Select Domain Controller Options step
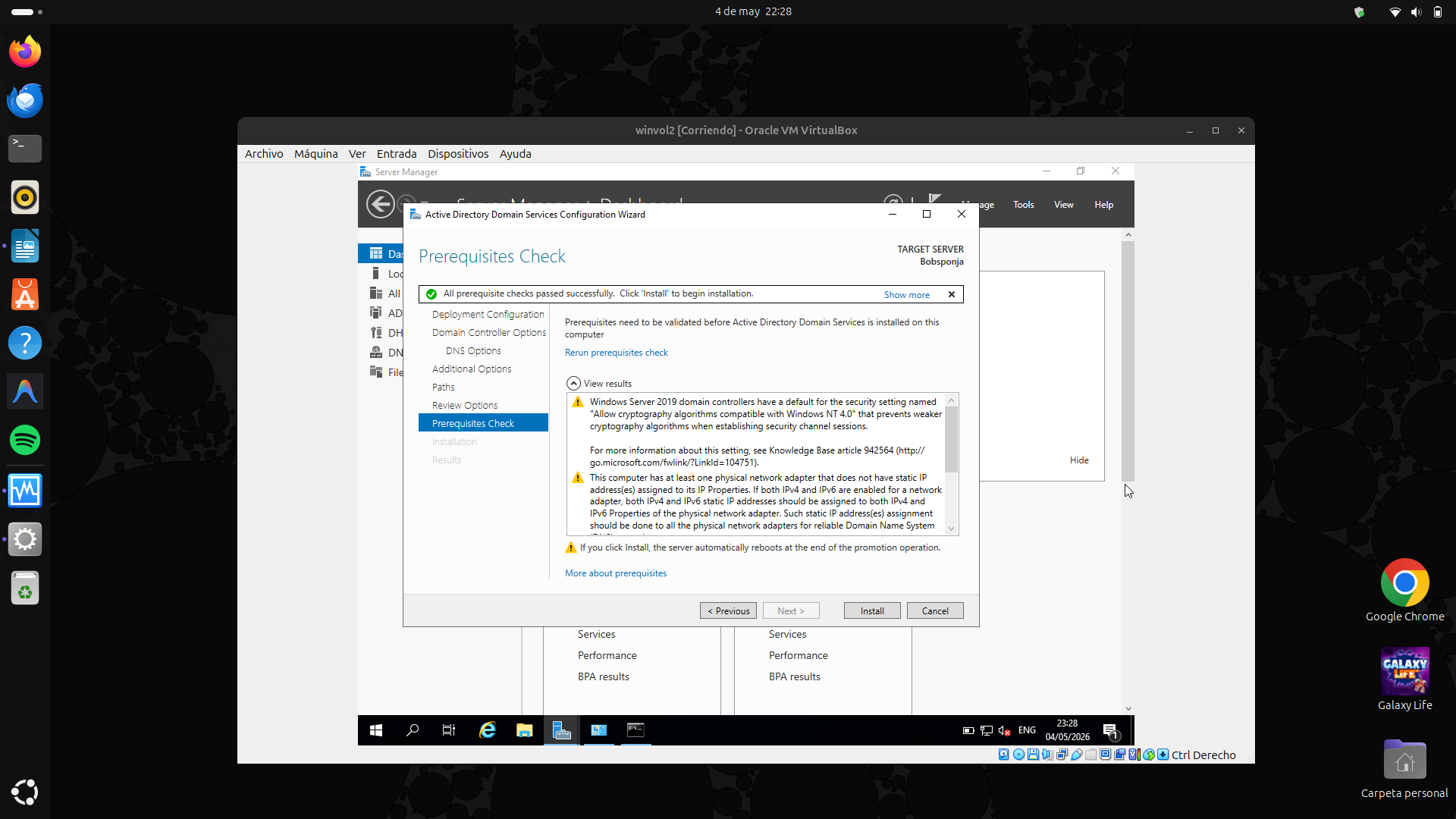 tap(488, 333)
